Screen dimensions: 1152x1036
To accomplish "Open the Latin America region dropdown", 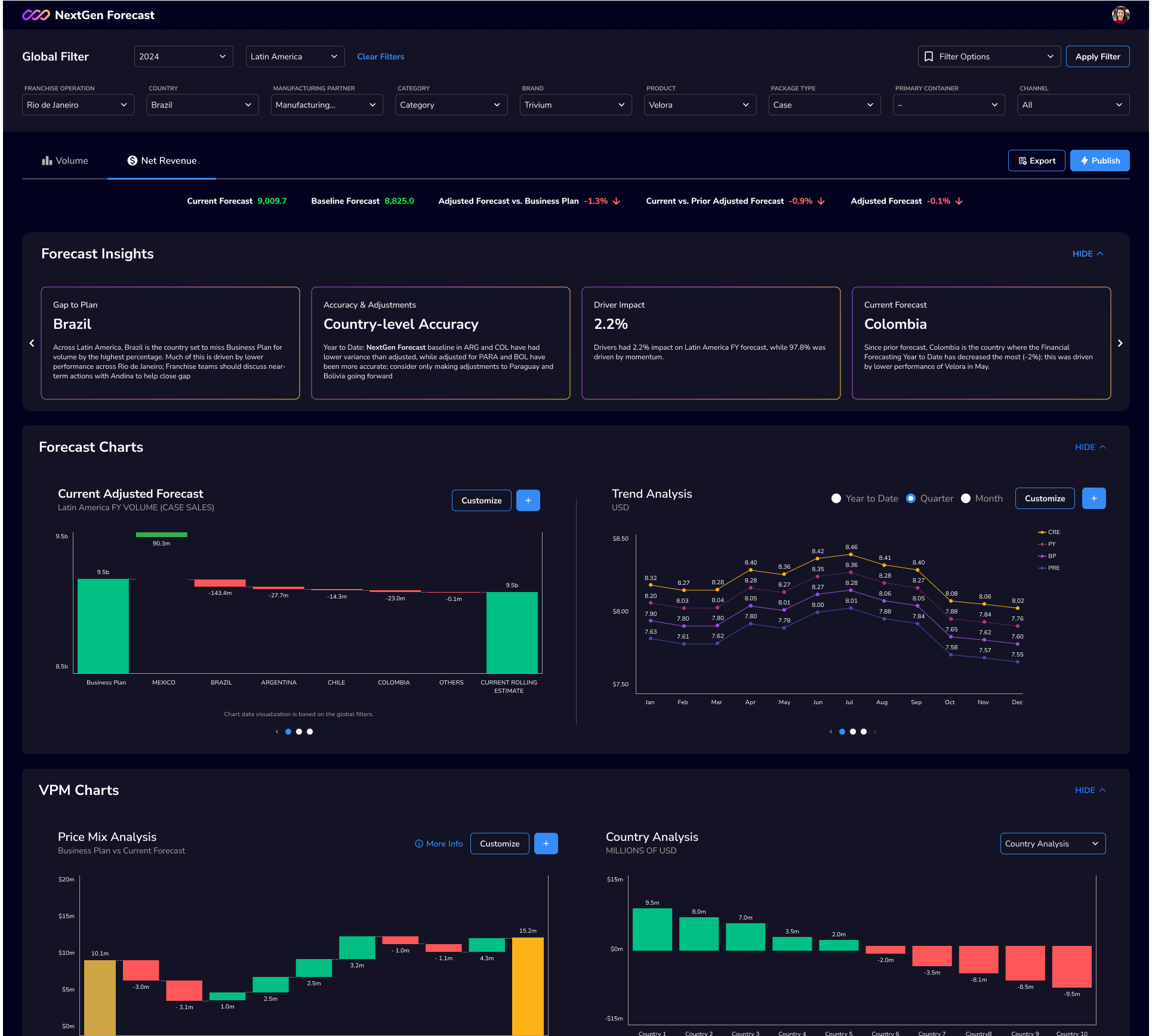I will pos(295,57).
